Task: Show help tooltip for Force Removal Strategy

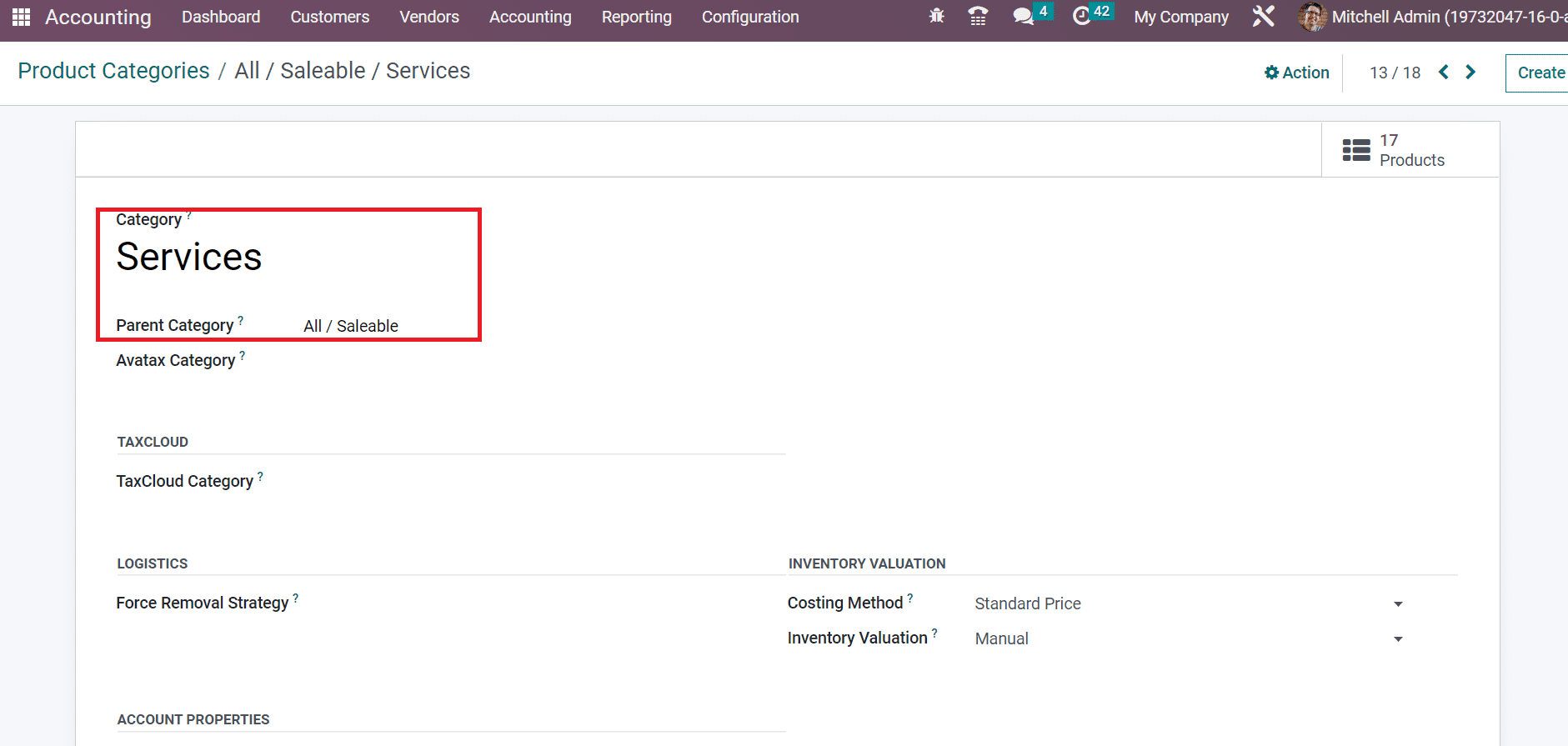Action: pos(296,598)
